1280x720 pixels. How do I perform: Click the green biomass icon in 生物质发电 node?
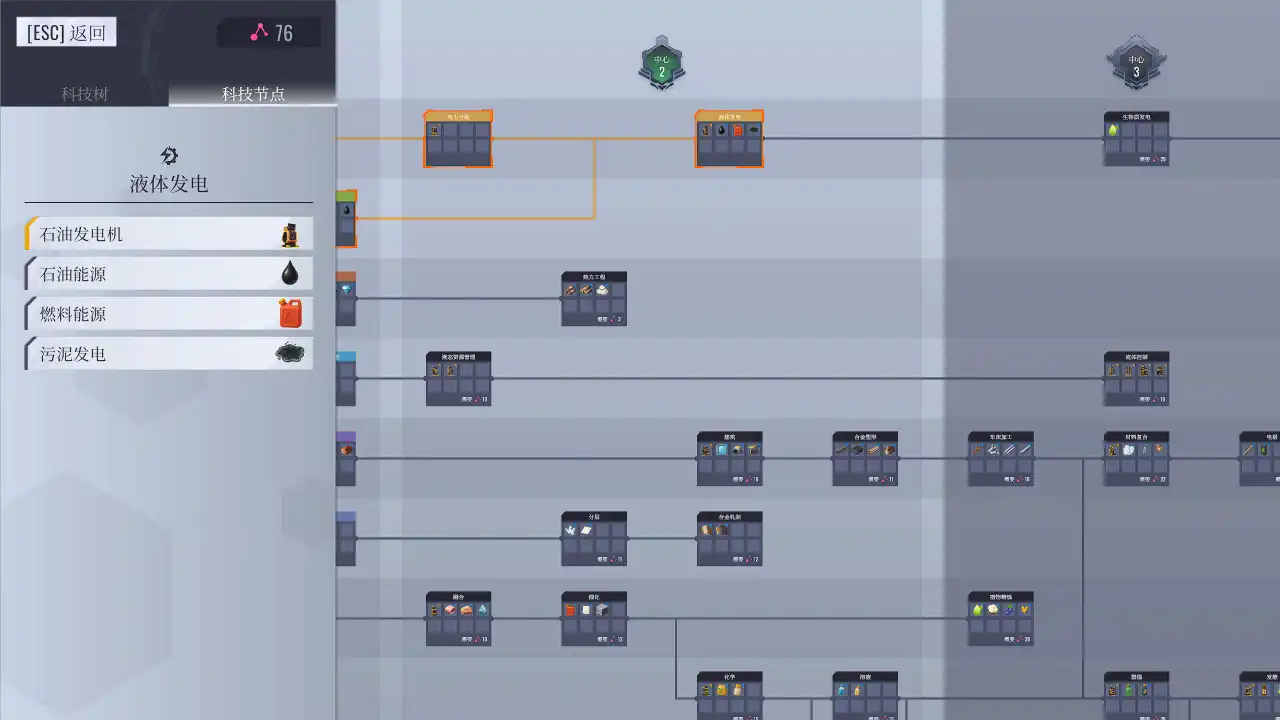coord(1112,130)
